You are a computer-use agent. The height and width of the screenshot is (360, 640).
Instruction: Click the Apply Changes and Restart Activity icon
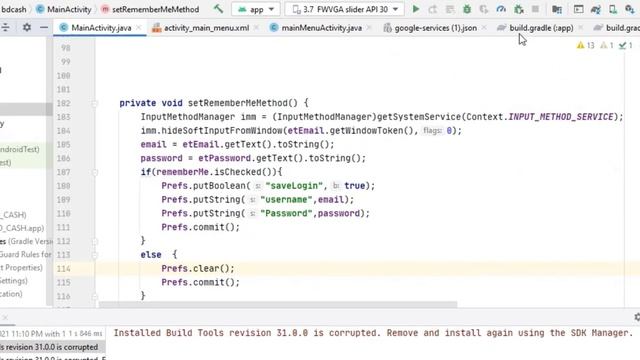[x=433, y=9]
